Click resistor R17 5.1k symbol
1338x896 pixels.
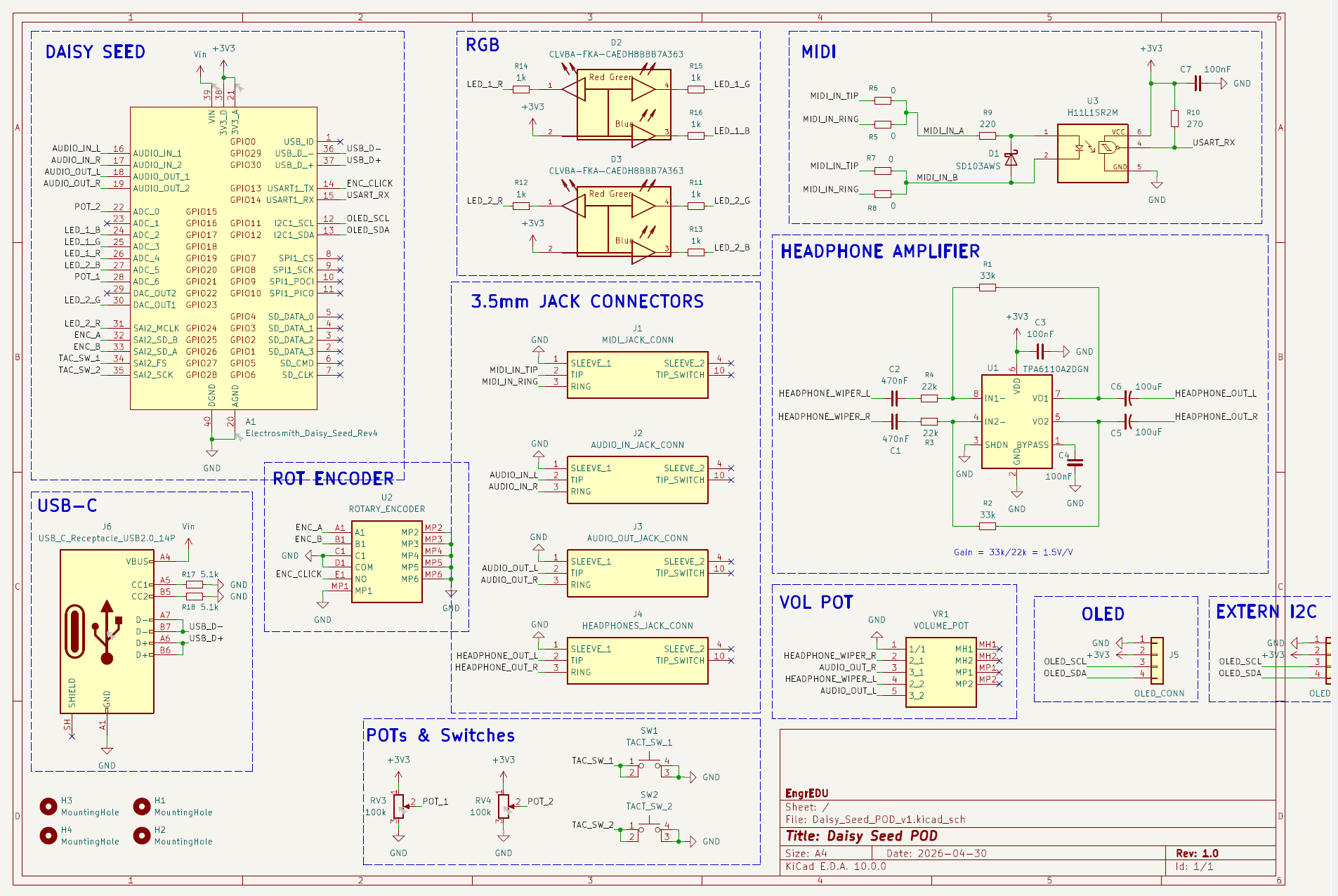pos(195,584)
